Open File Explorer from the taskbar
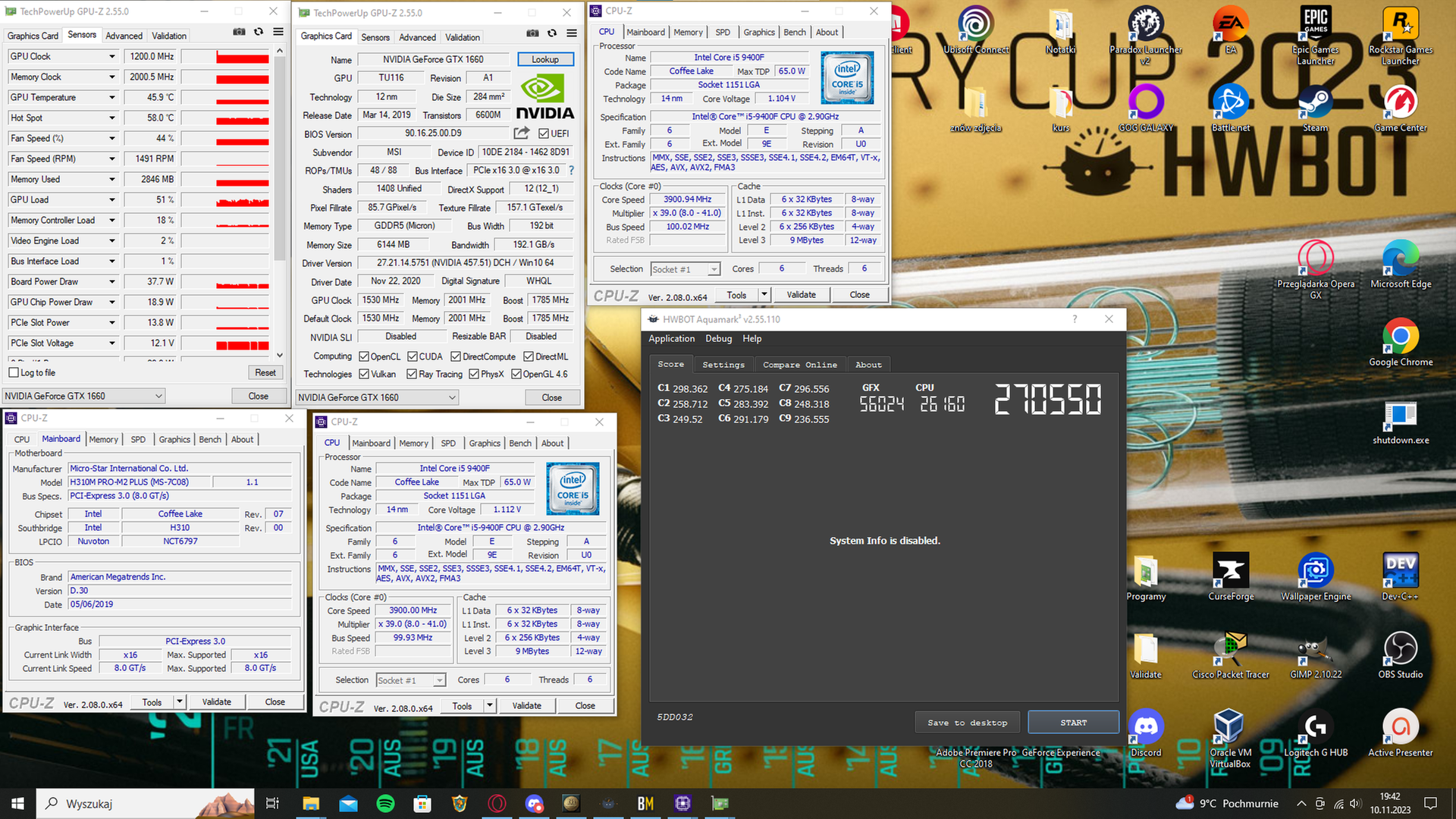This screenshot has height=819, width=1456. click(311, 803)
